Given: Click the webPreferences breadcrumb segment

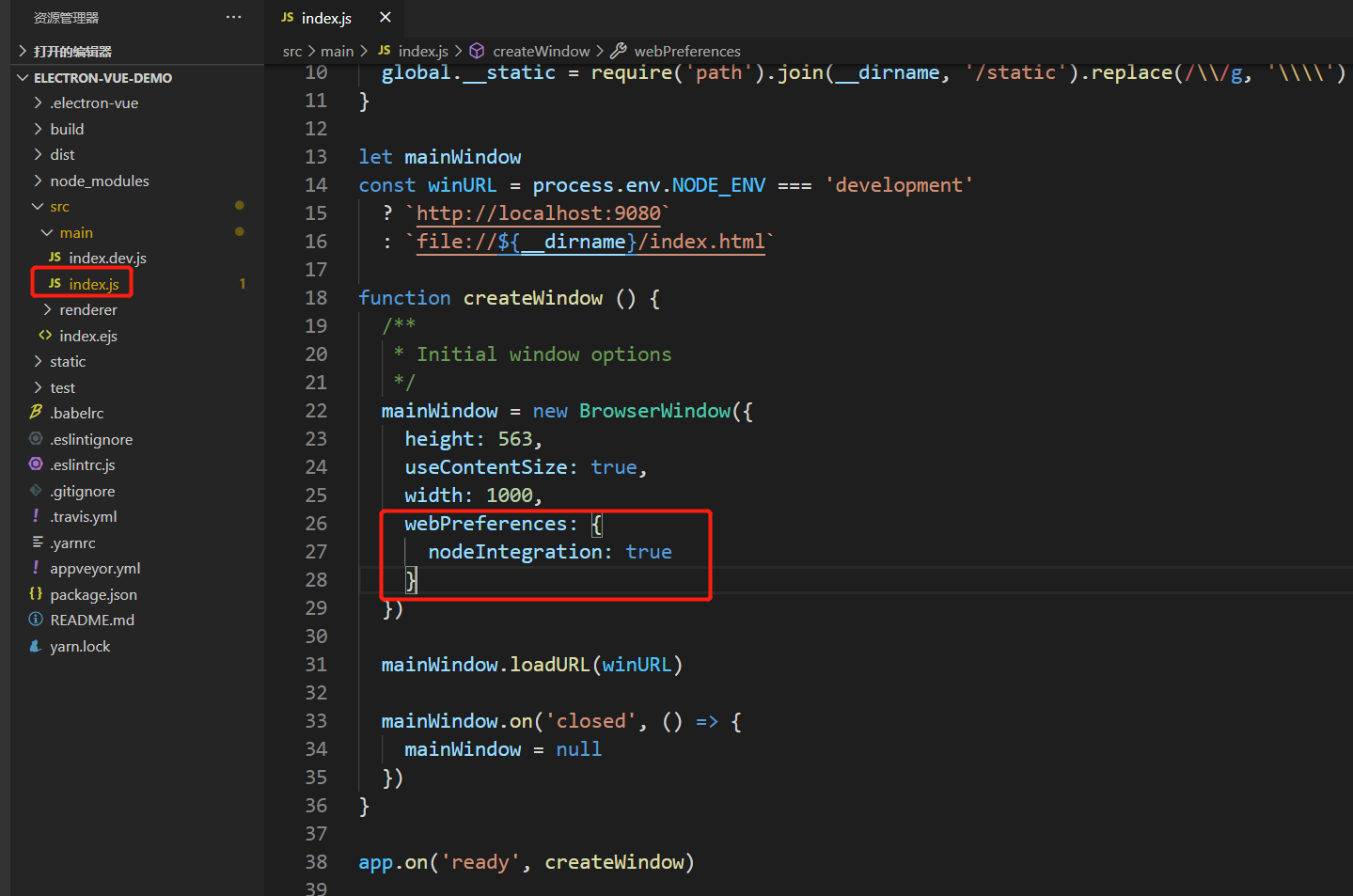Looking at the screenshot, I should pos(687,51).
